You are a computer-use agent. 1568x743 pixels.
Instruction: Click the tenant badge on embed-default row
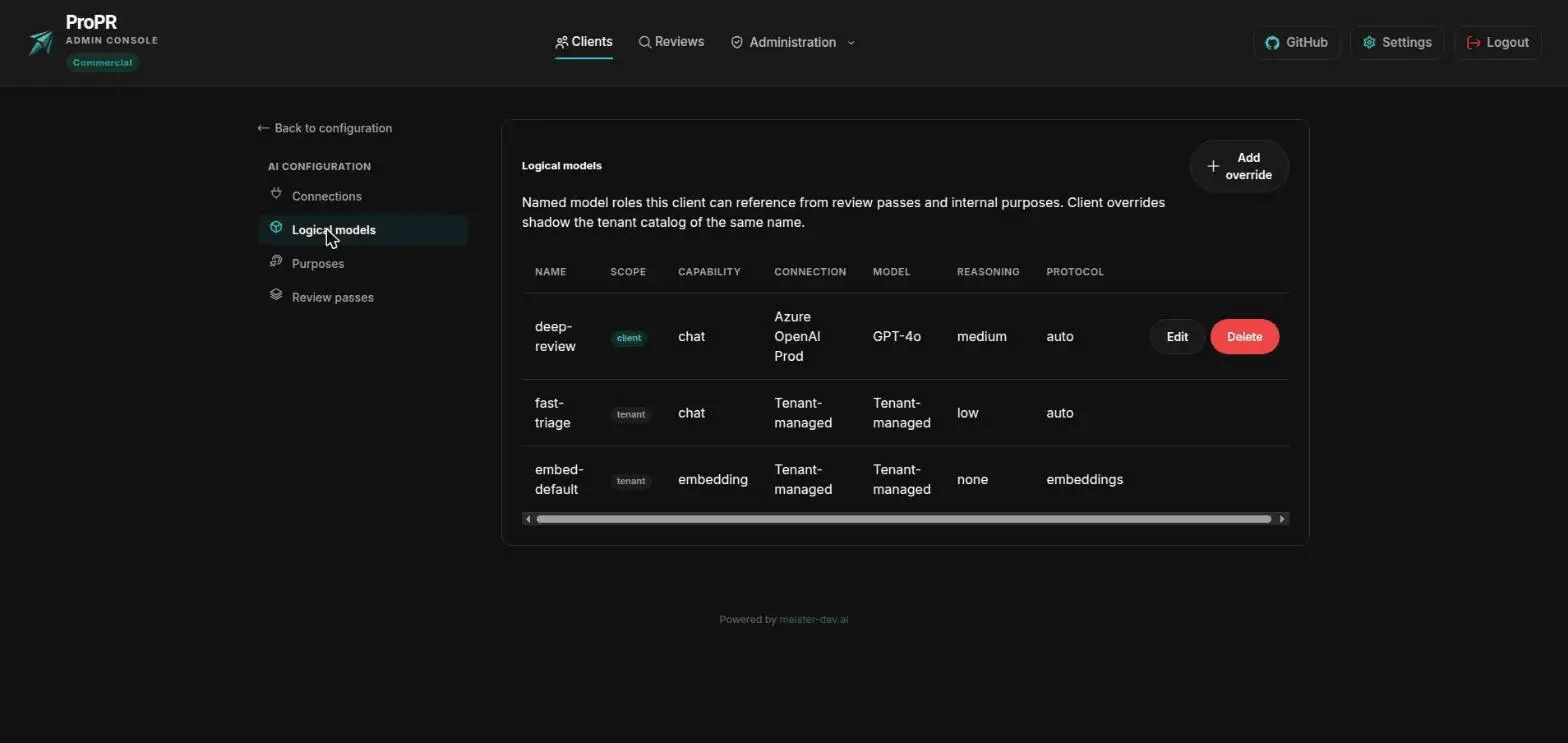click(x=630, y=481)
